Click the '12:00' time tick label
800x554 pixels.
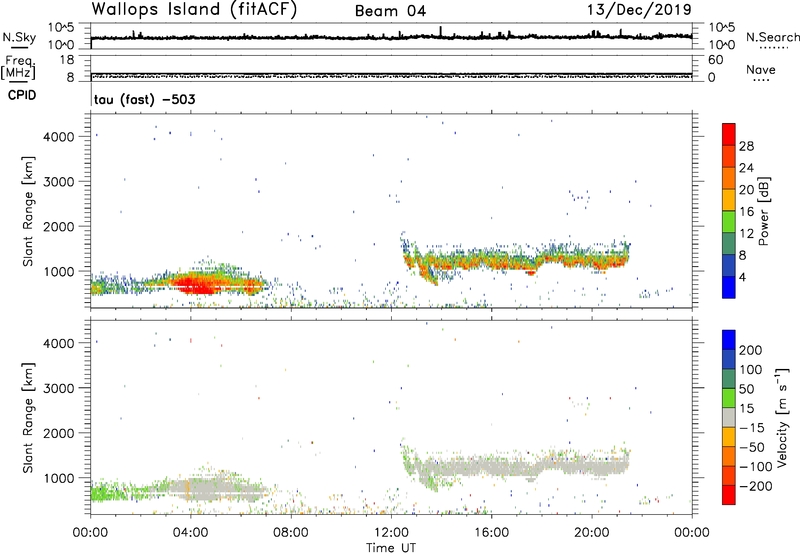click(x=391, y=533)
